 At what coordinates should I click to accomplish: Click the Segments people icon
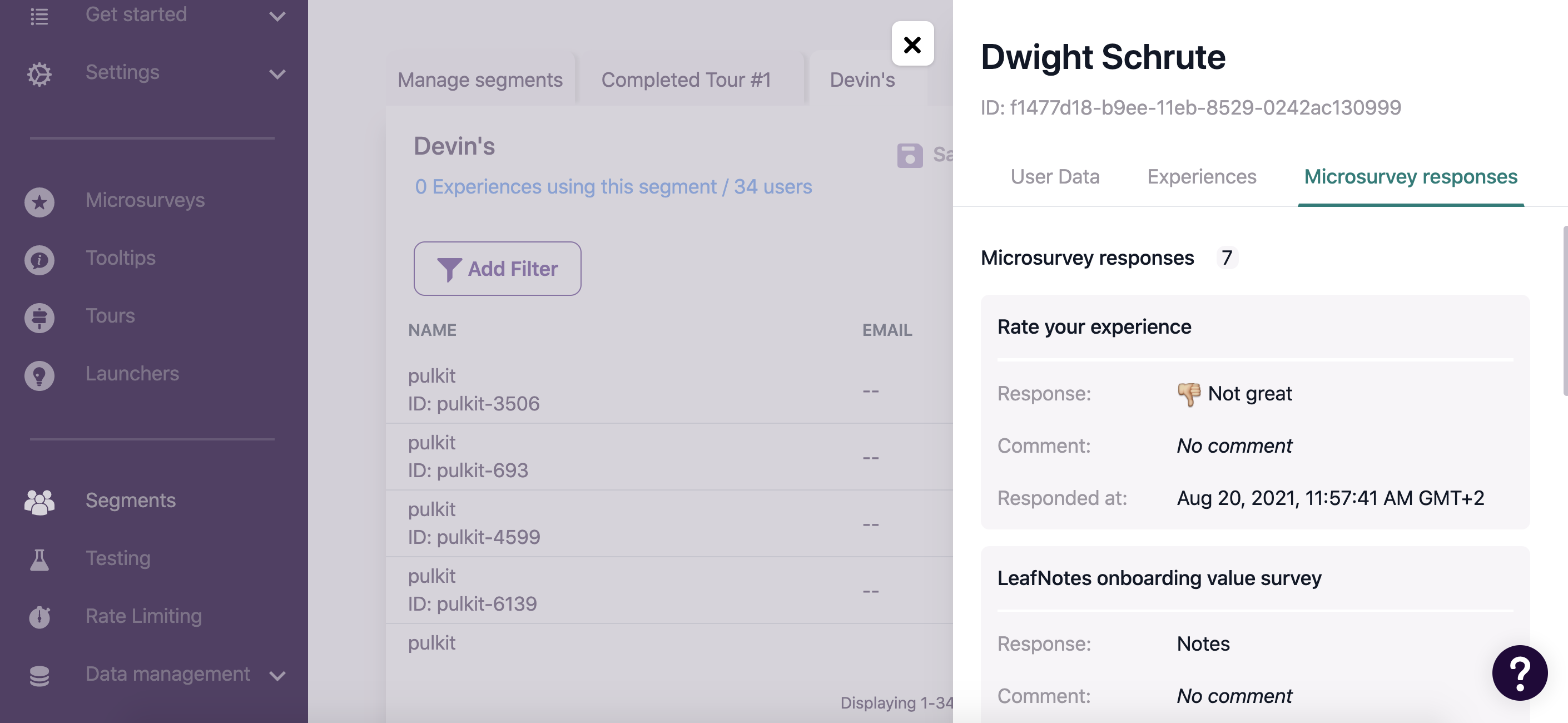pos(39,502)
